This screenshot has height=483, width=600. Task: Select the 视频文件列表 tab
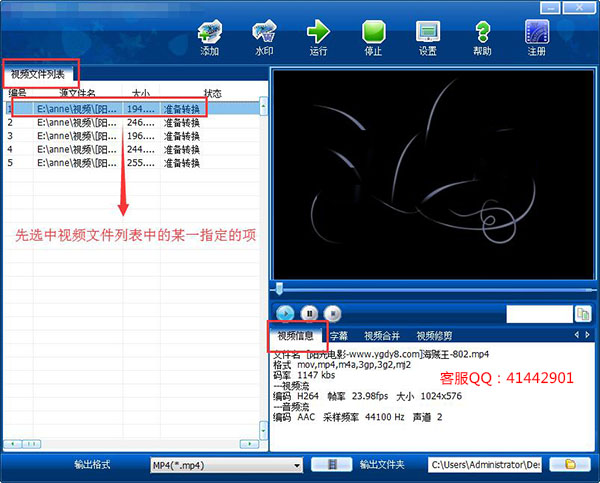click(37, 74)
